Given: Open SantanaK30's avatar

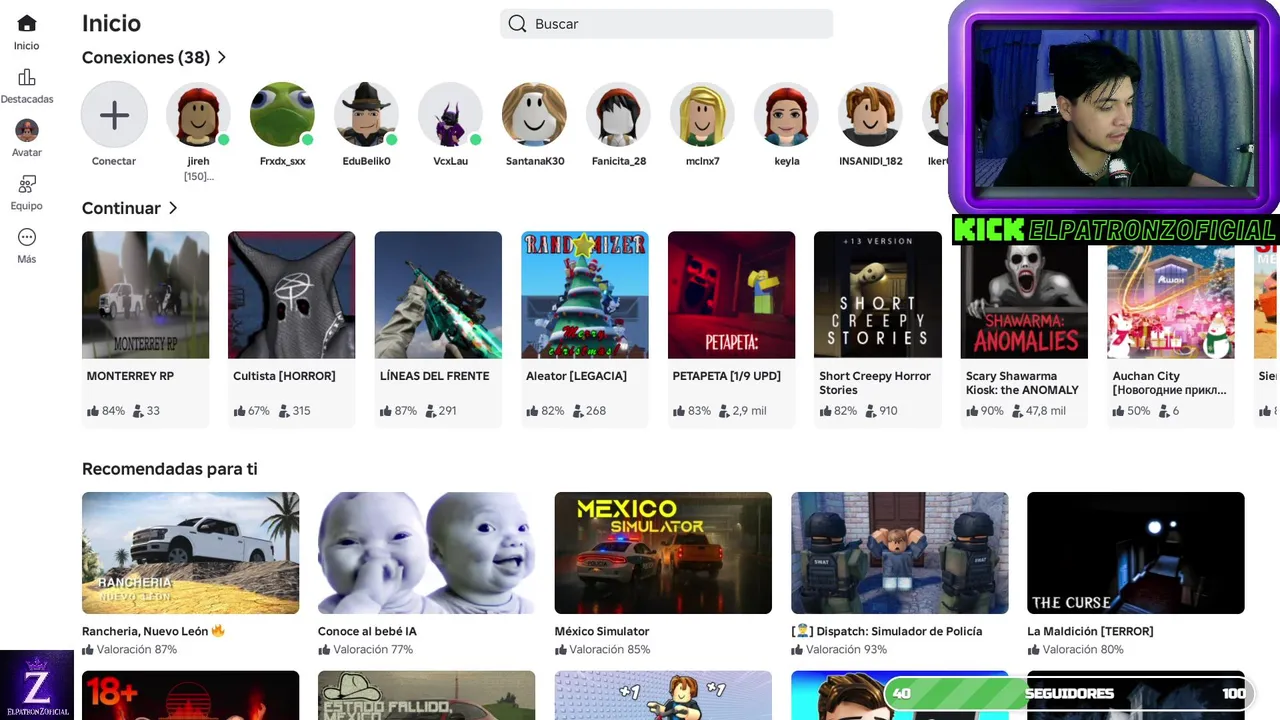Looking at the screenshot, I should pyautogui.click(x=534, y=115).
